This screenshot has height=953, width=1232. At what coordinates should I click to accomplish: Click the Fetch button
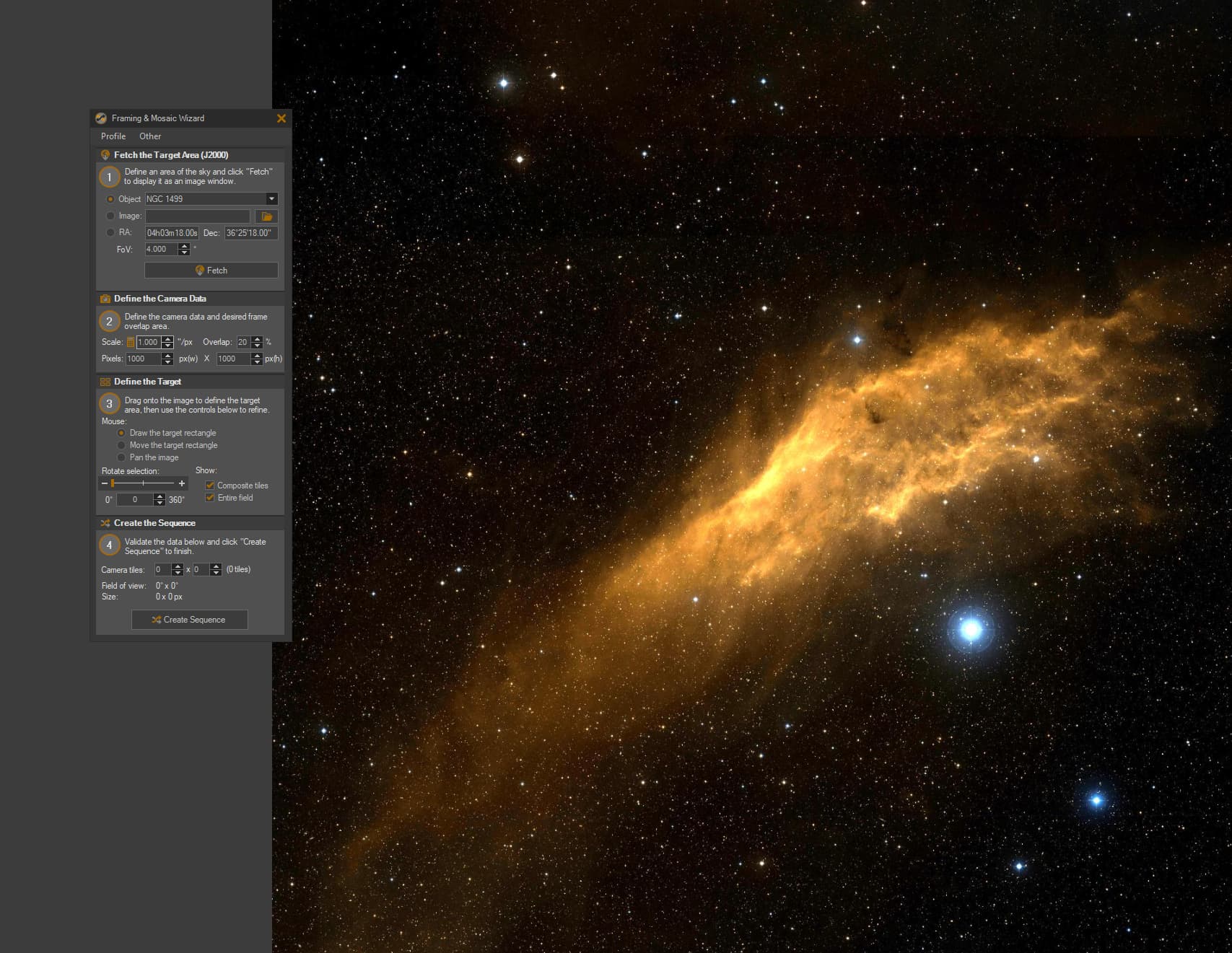click(x=211, y=271)
